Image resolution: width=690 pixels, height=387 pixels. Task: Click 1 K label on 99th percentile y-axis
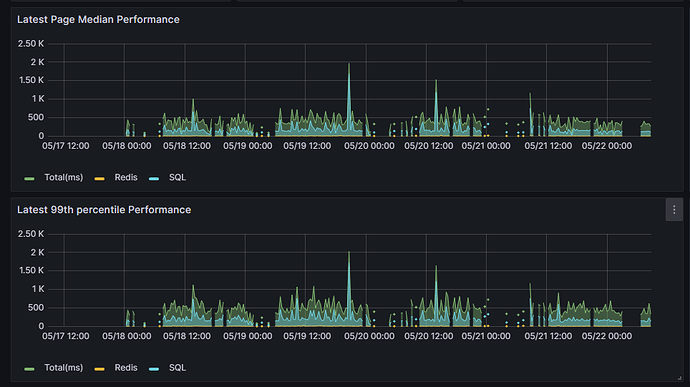pos(38,289)
